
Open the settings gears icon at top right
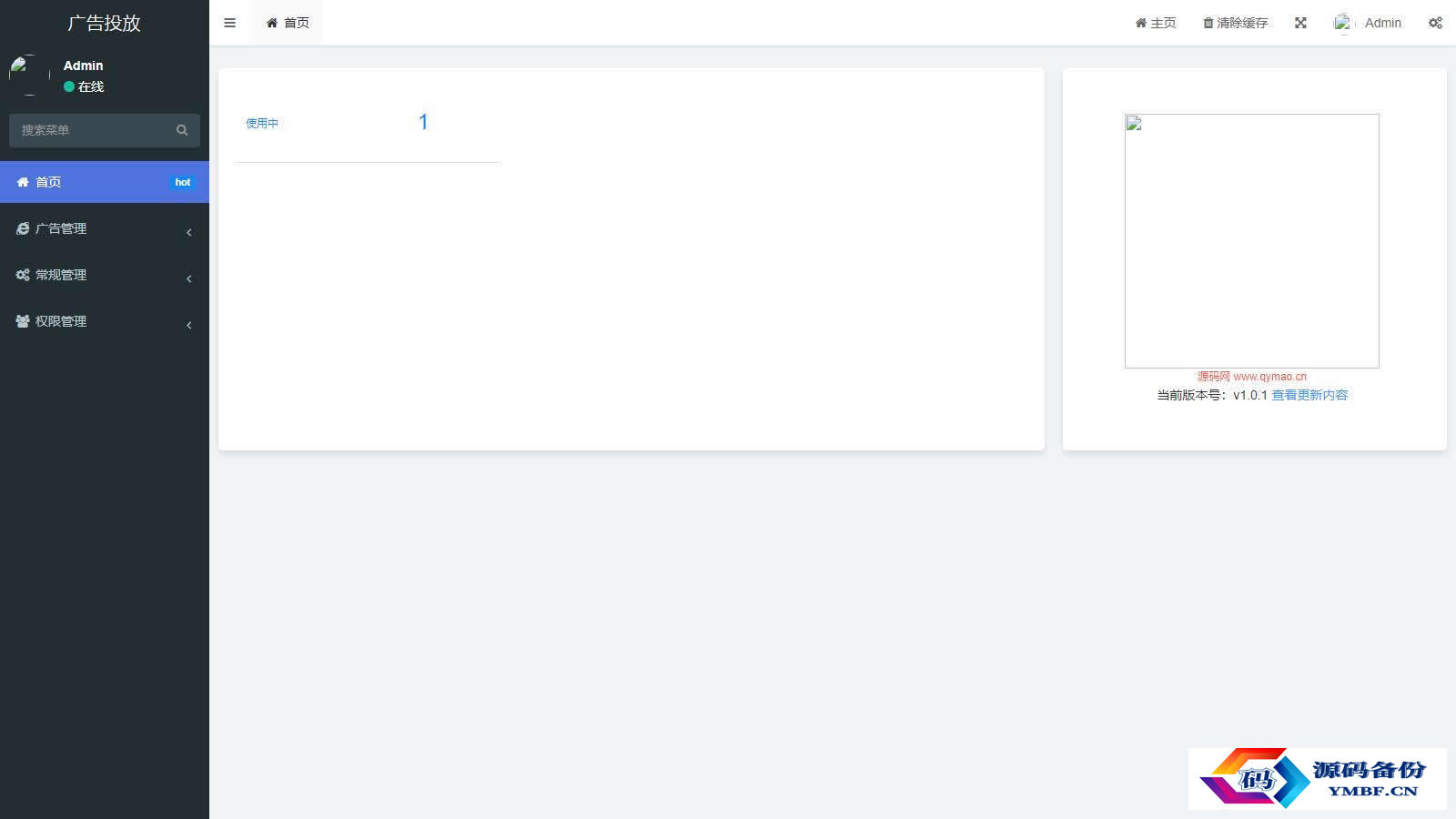click(x=1435, y=23)
